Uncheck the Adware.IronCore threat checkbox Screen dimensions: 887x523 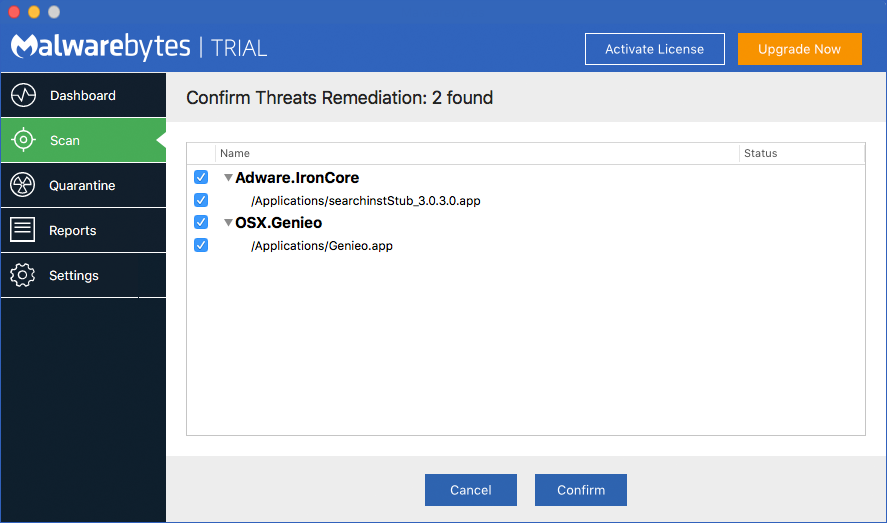[201, 177]
